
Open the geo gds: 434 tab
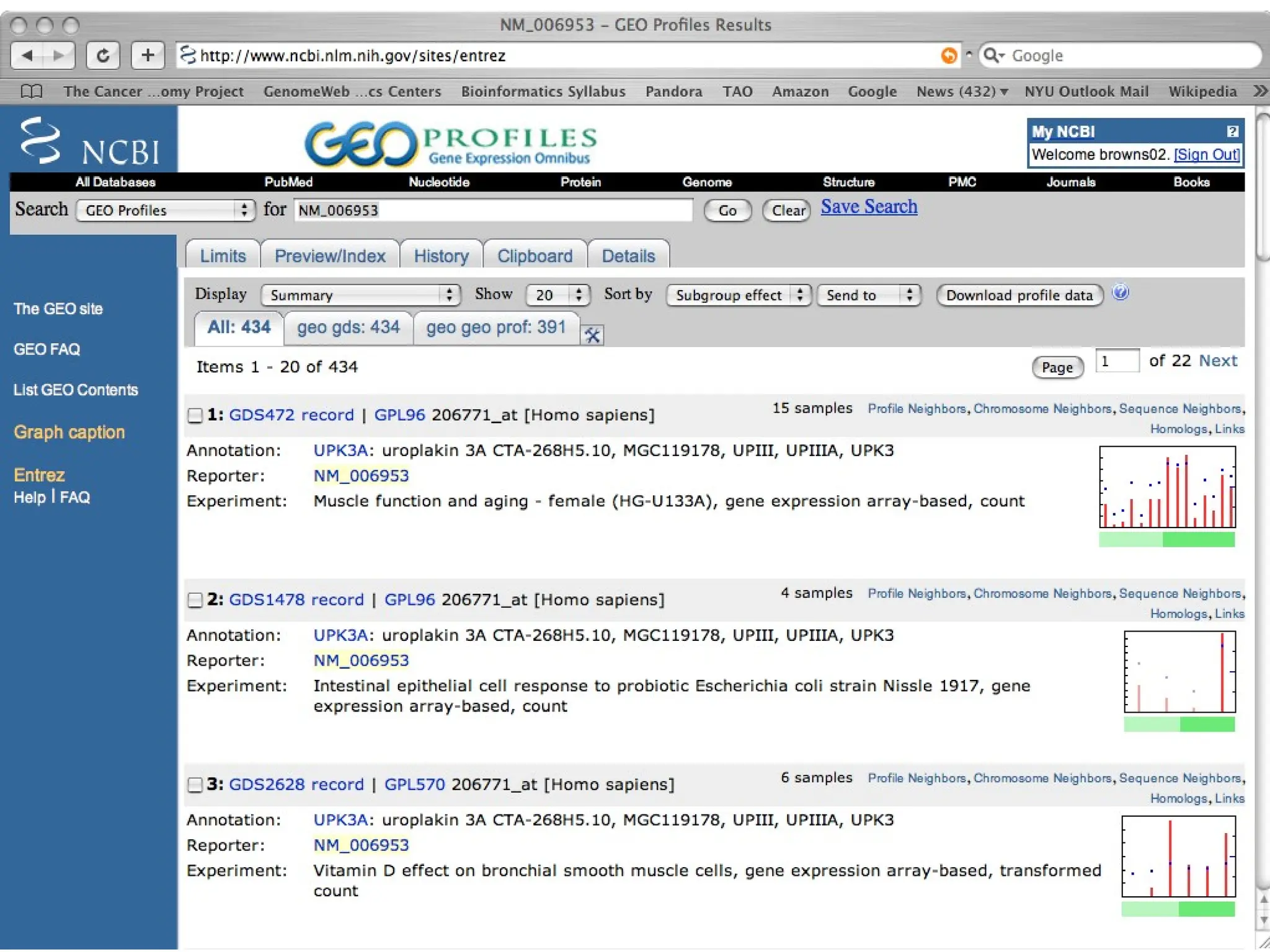[348, 327]
